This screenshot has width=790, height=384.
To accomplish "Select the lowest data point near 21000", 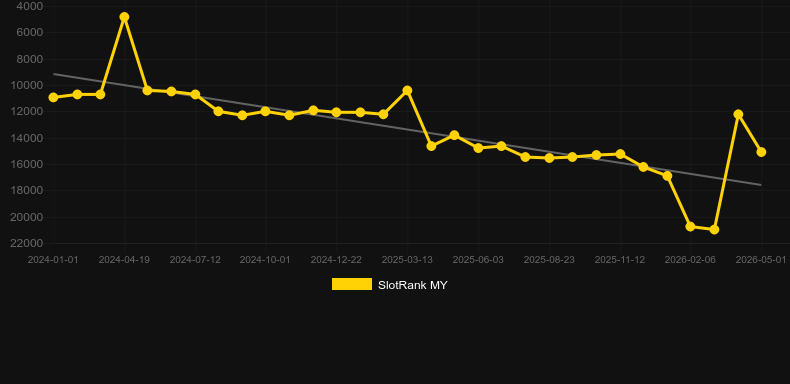I will [714, 229].
